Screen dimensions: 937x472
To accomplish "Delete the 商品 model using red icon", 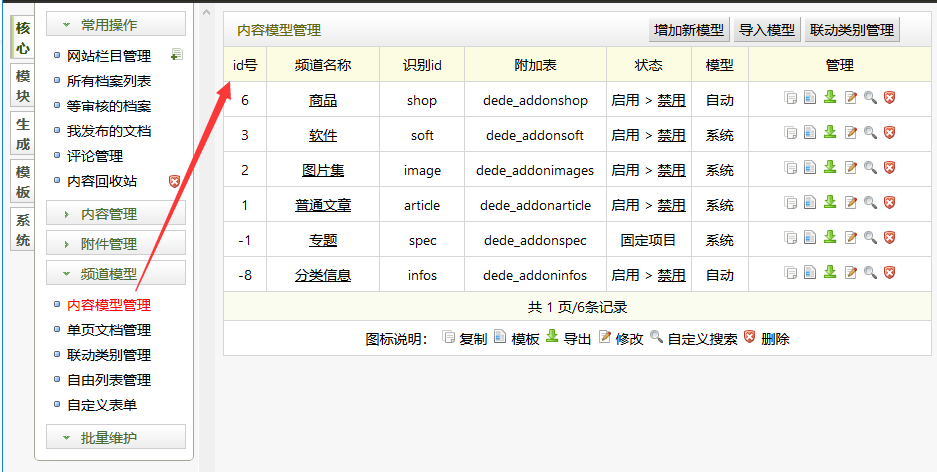I will click(x=889, y=98).
